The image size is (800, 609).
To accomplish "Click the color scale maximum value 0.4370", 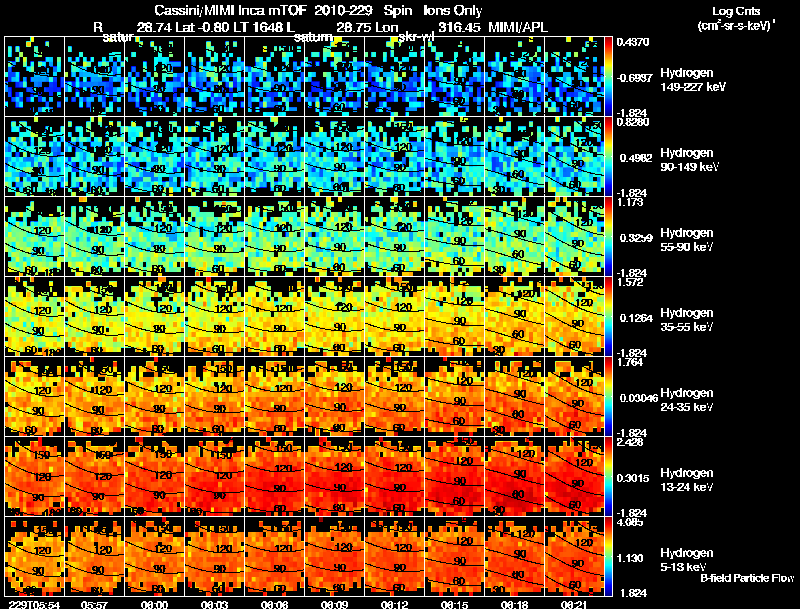I will pos(633,42).
